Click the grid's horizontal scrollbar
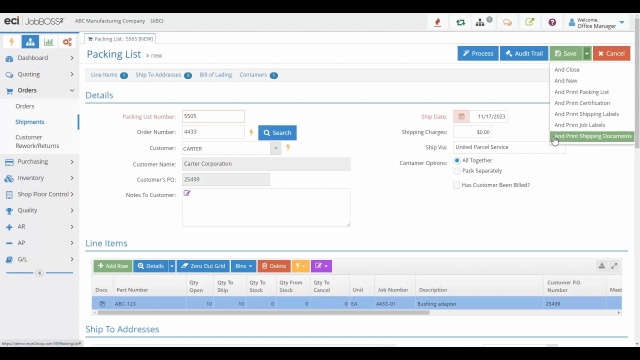The height and width of the screenshot is (360, 640). 263,313
